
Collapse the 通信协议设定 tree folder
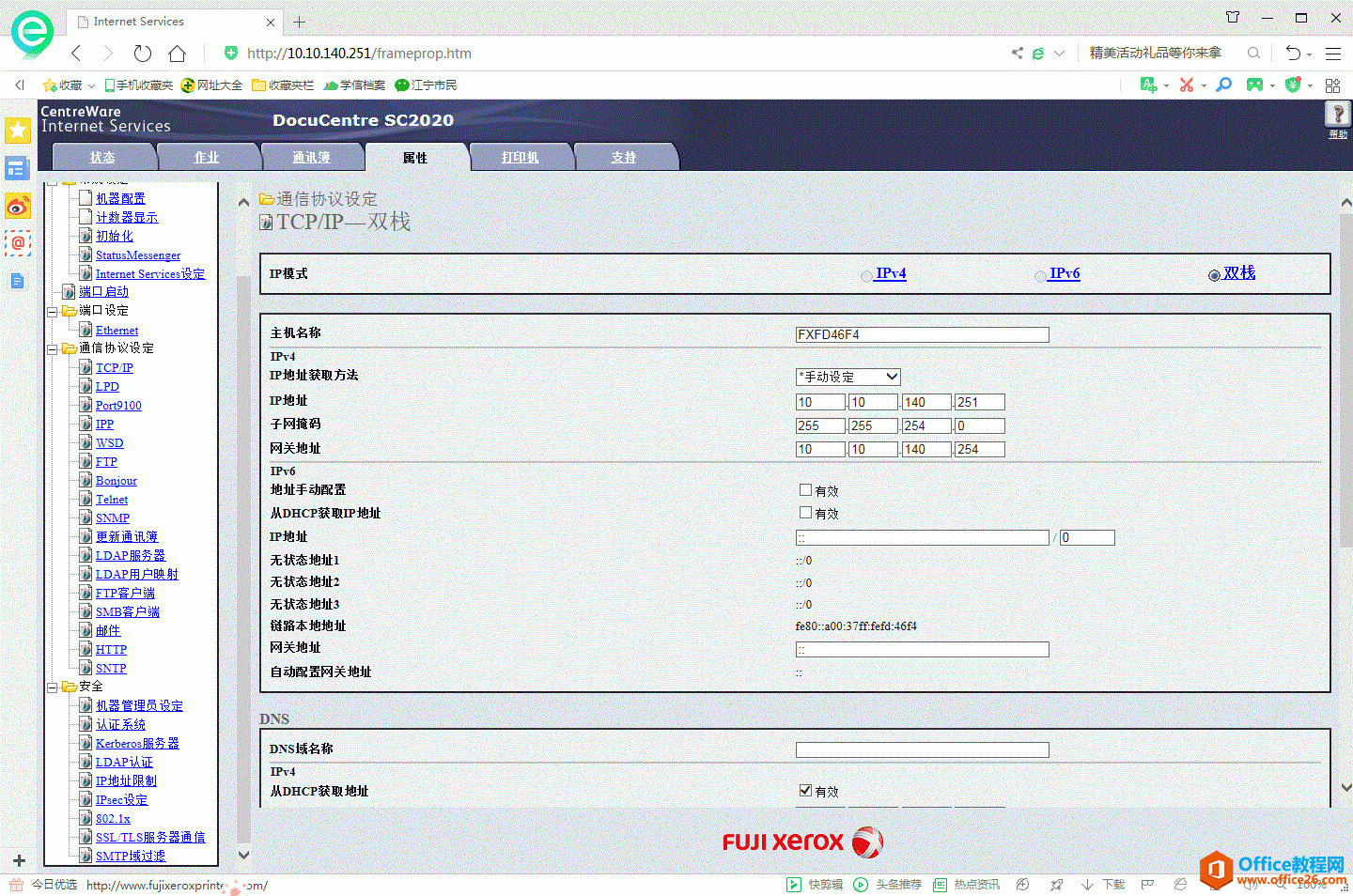click(x=53, y=348)
